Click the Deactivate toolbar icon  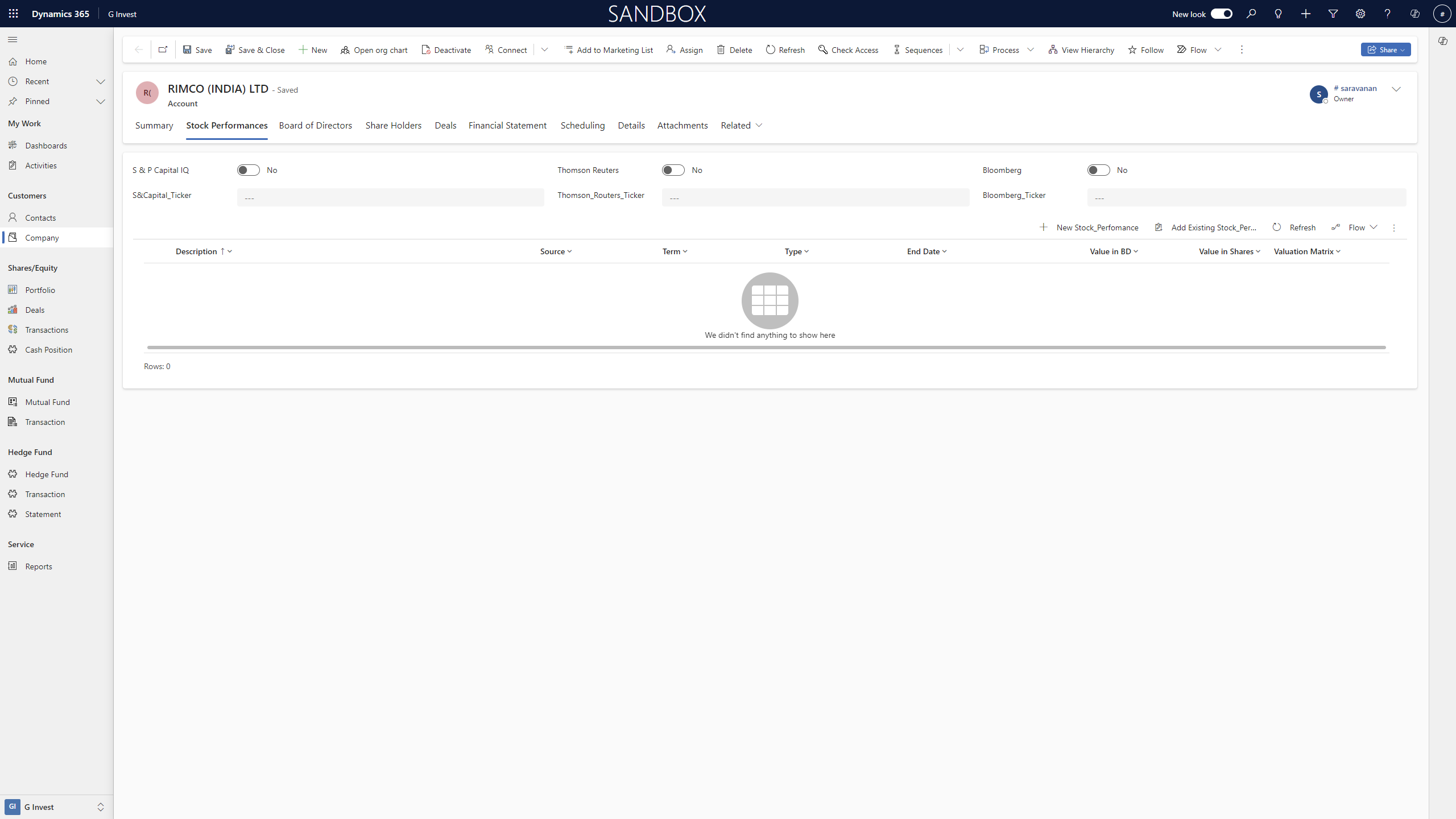(x=426, y=50)
